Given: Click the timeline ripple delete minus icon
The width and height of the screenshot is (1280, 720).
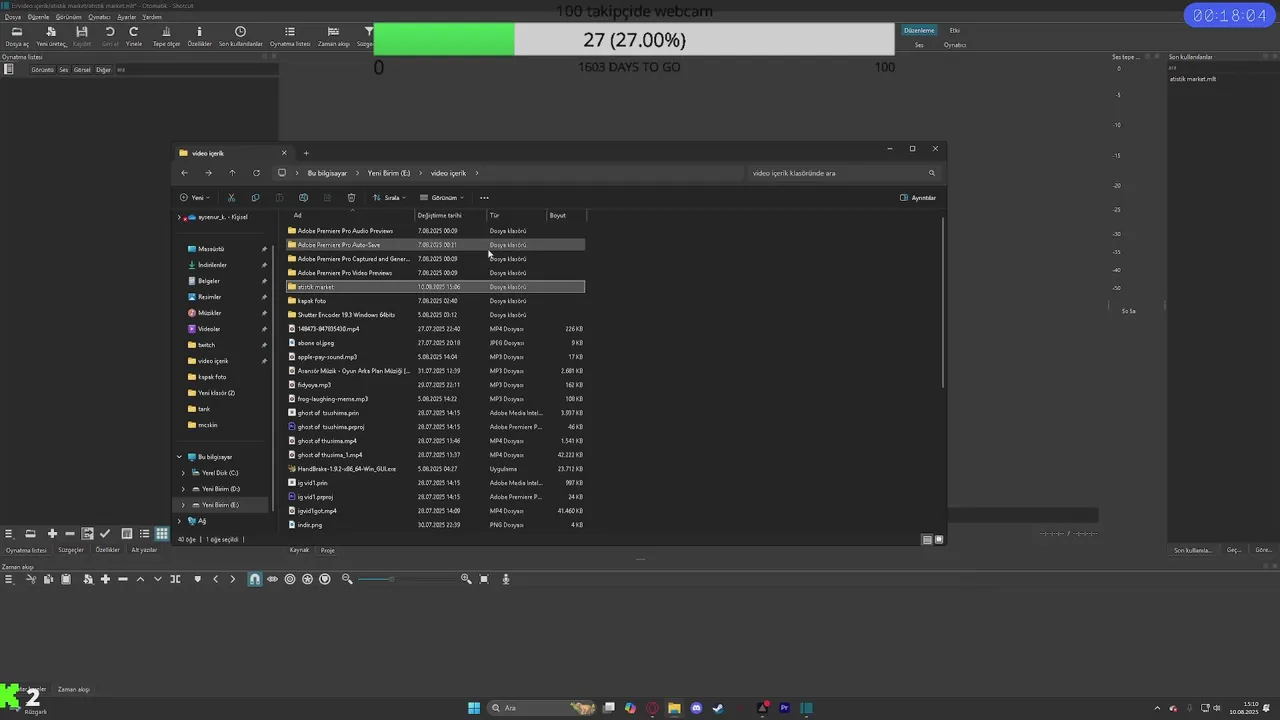Looking at the screenshot, I should click(123, 579).
